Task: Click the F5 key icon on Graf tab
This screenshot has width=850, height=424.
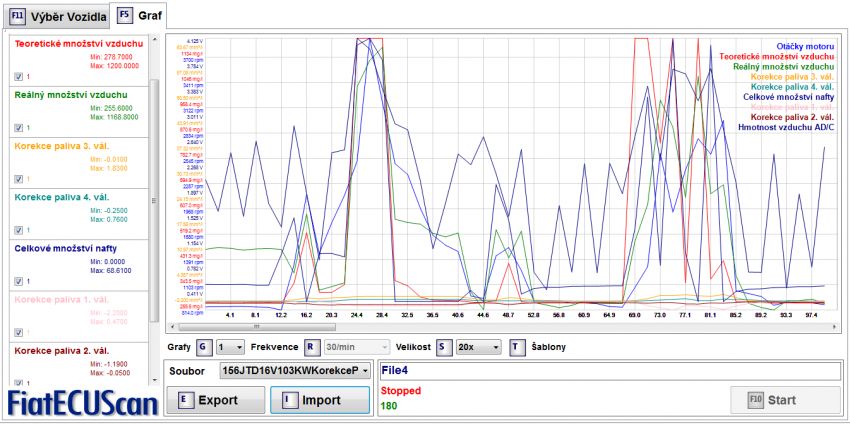Action: pos(125,15)
